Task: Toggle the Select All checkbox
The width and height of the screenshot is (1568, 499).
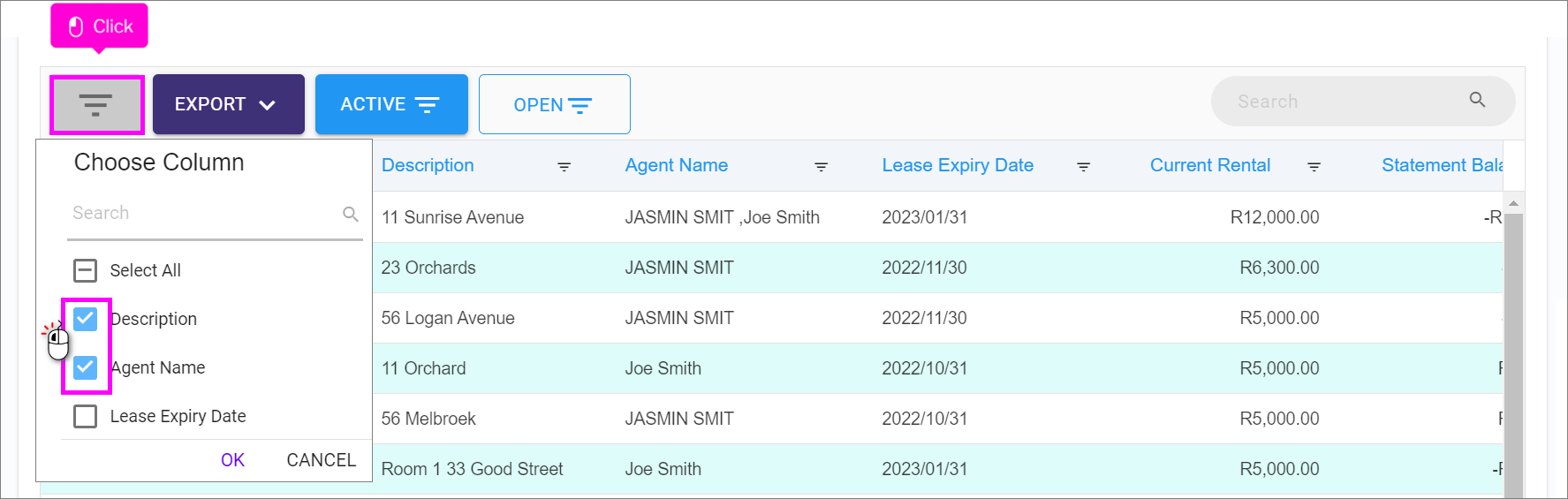Action: [86, 270]
